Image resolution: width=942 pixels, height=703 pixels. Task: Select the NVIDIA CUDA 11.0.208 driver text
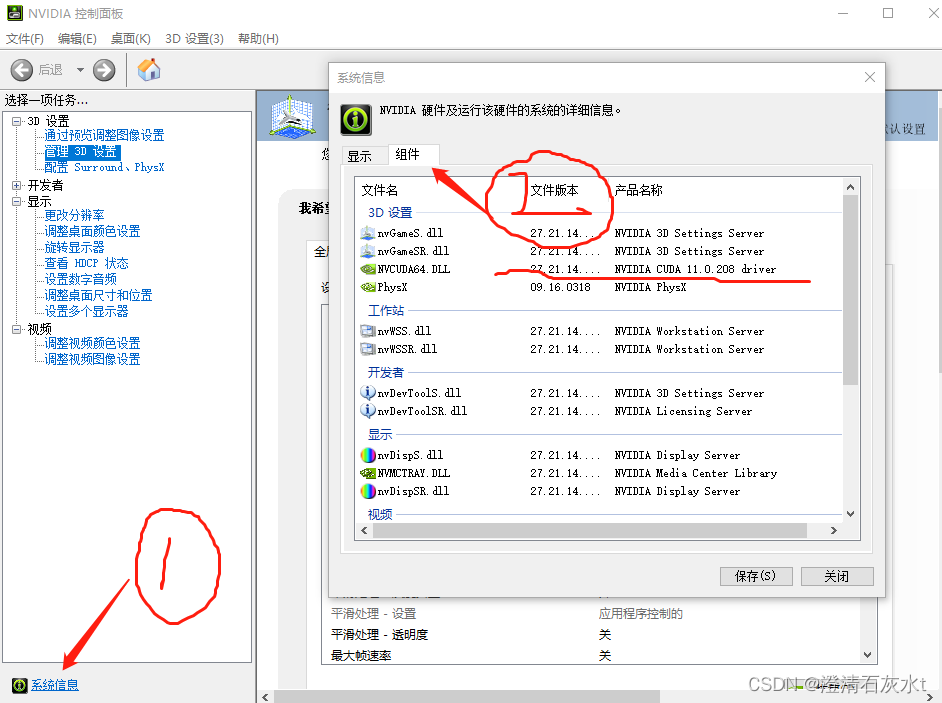[x=695, y=269]
